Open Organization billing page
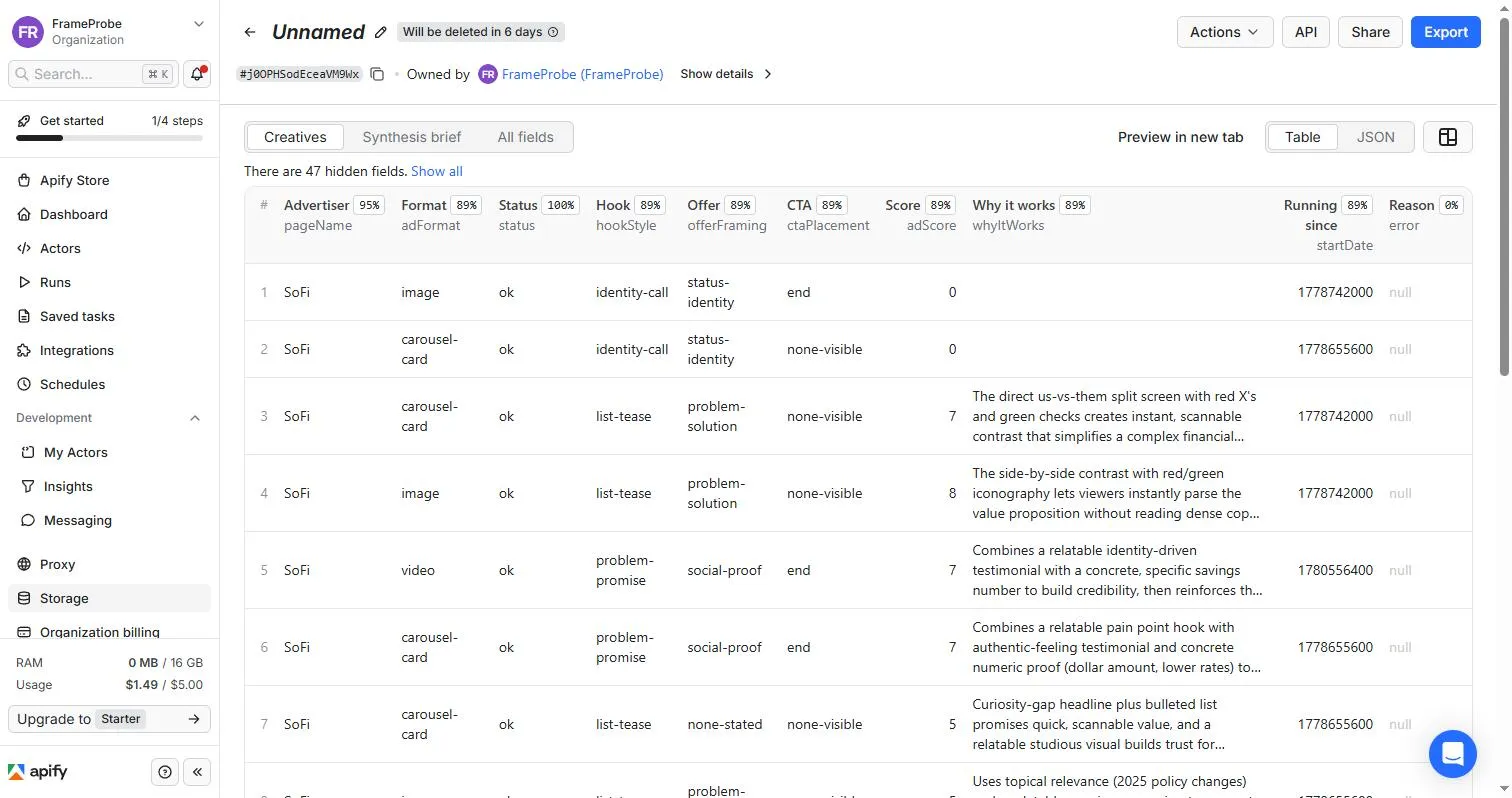The height and width of the screenshot is (798, 1512). tap(110, 632)
